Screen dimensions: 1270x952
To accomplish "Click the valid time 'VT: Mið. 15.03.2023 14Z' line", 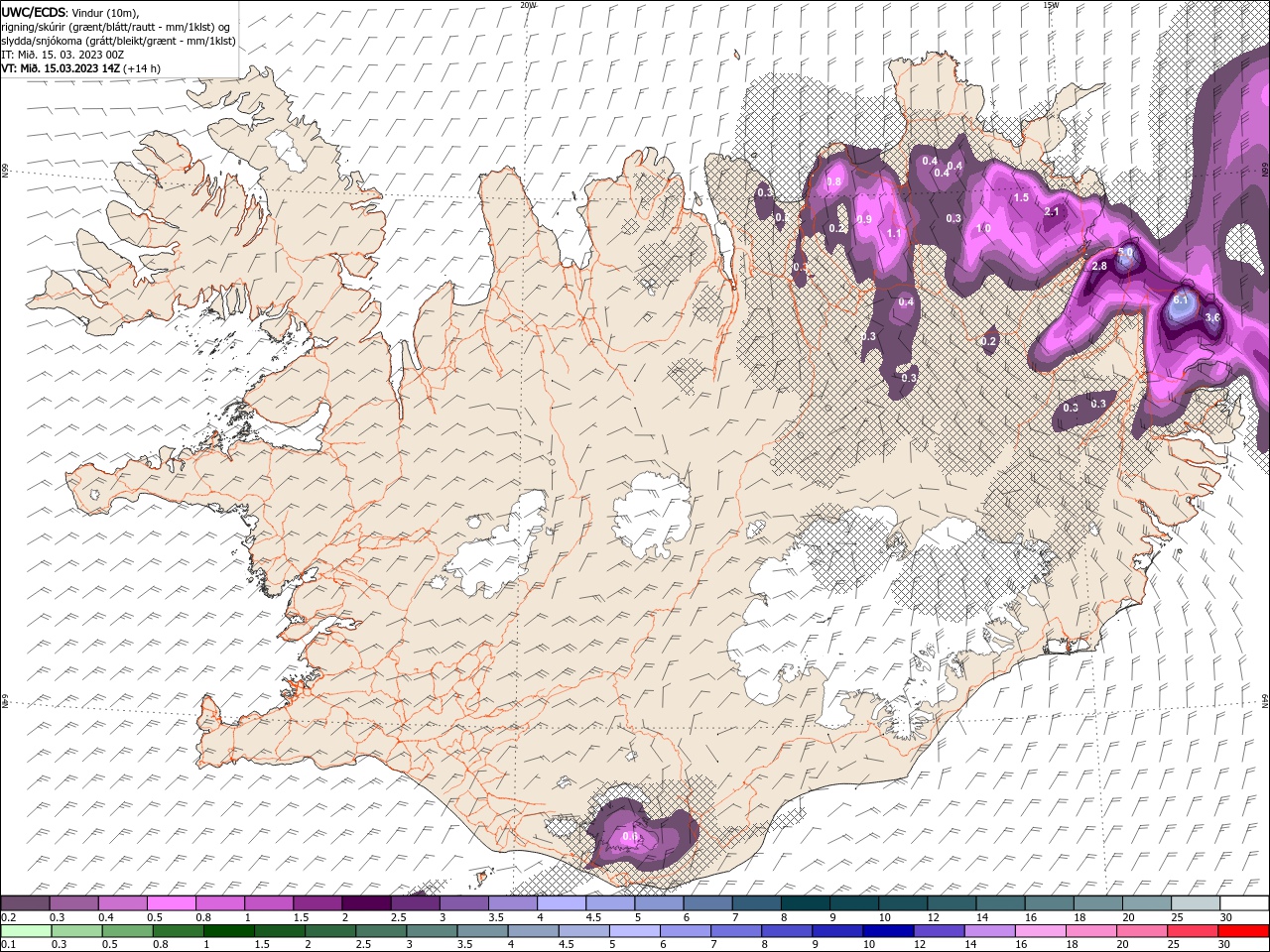I will tap(80, 67).
